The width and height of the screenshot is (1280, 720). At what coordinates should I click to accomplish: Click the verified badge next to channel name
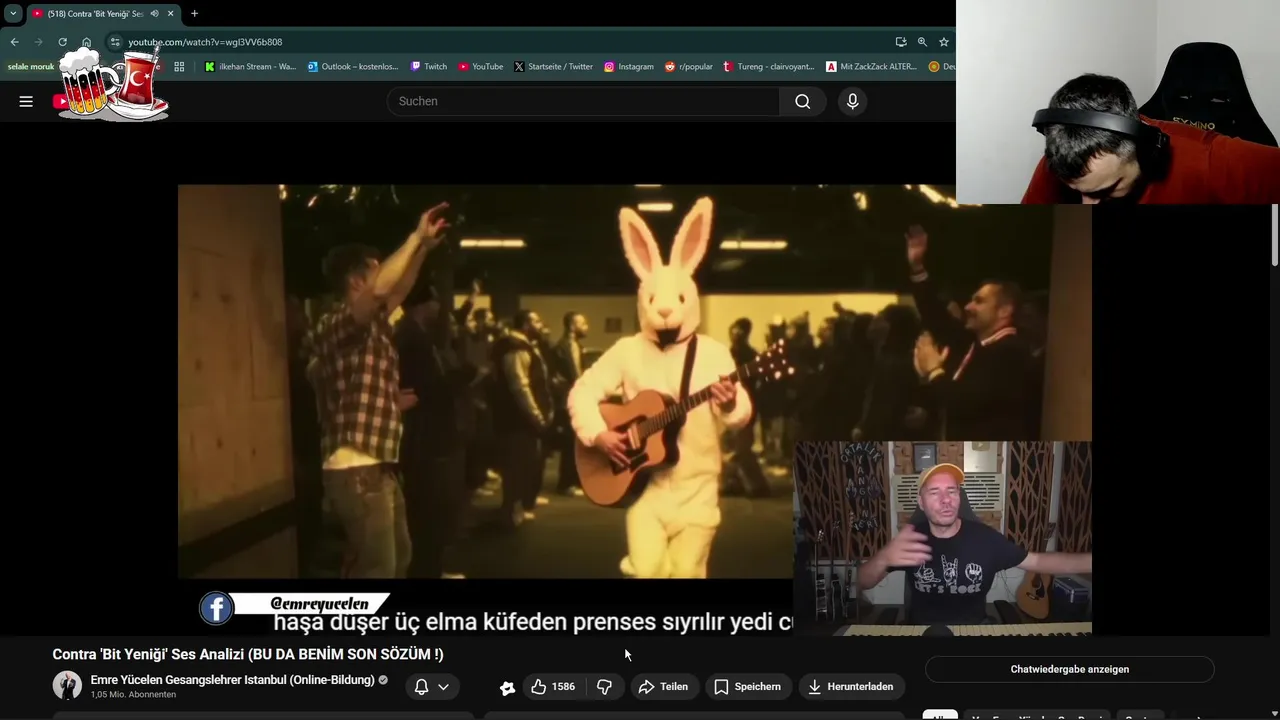click(x=383, y=680)
